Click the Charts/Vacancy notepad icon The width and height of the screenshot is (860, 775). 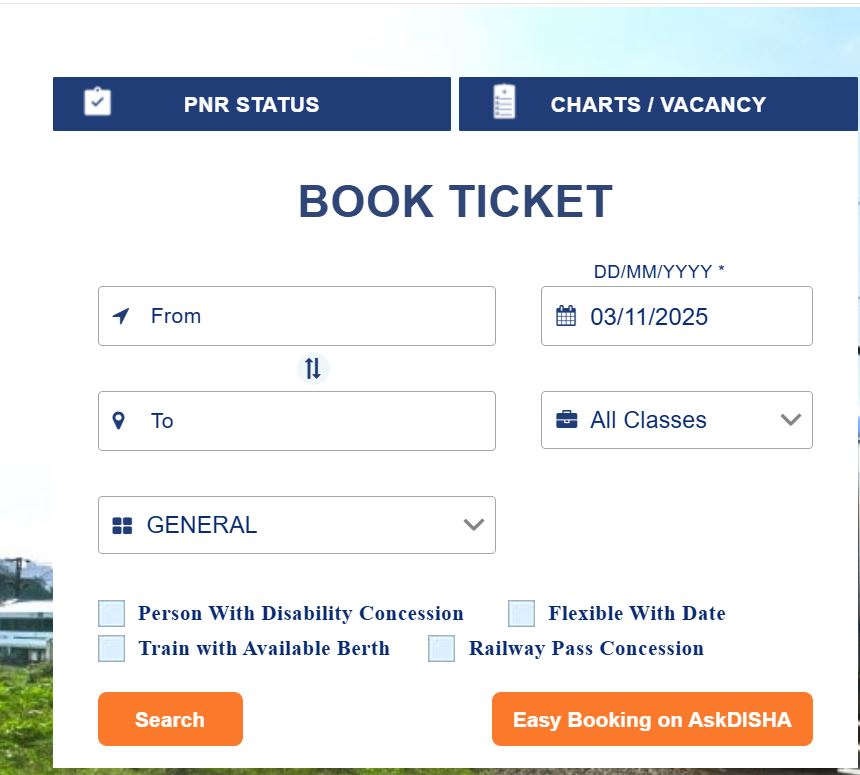[502, 103]
